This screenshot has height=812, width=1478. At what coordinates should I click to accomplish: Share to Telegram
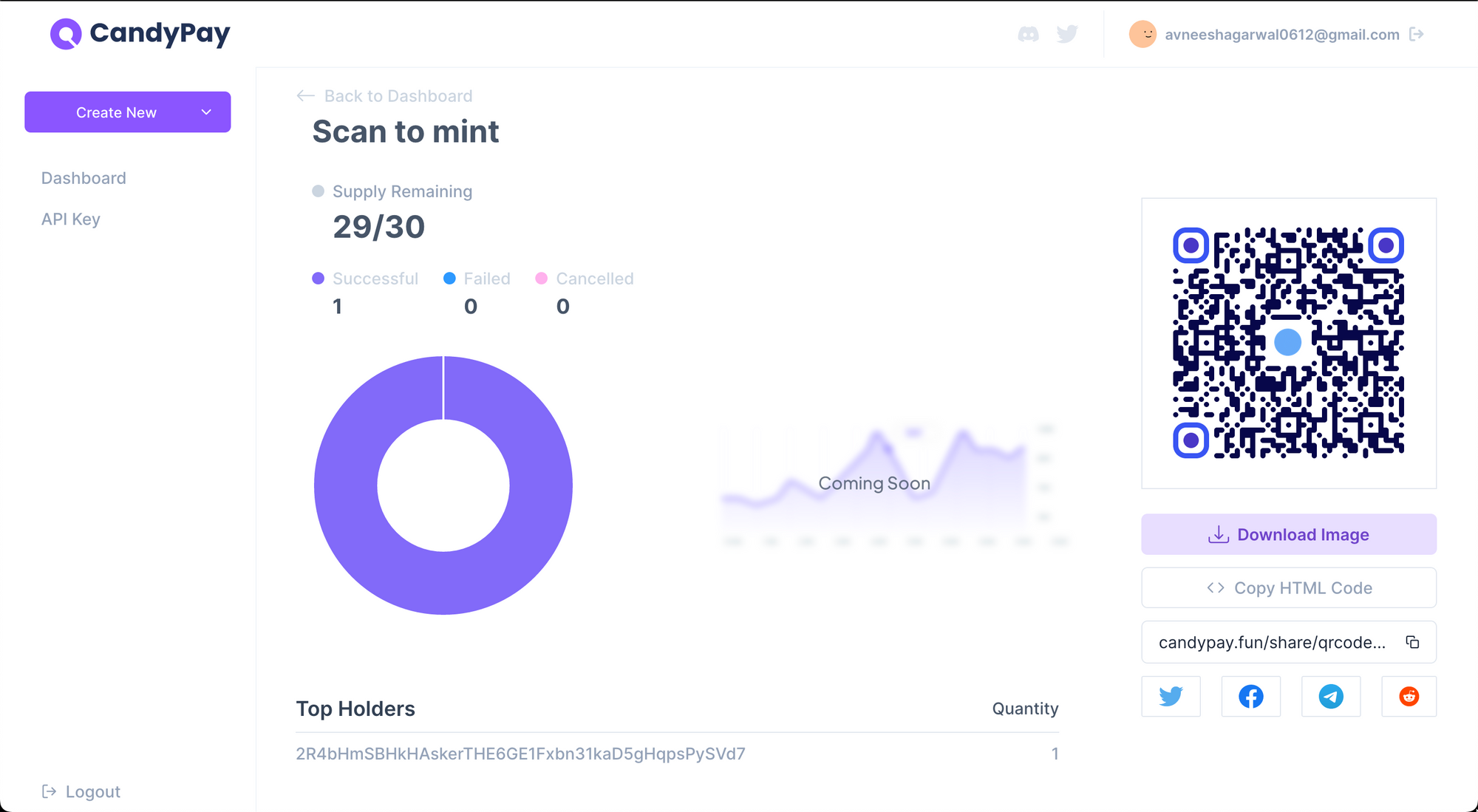pyautogui.click(x=1330, y=696)
